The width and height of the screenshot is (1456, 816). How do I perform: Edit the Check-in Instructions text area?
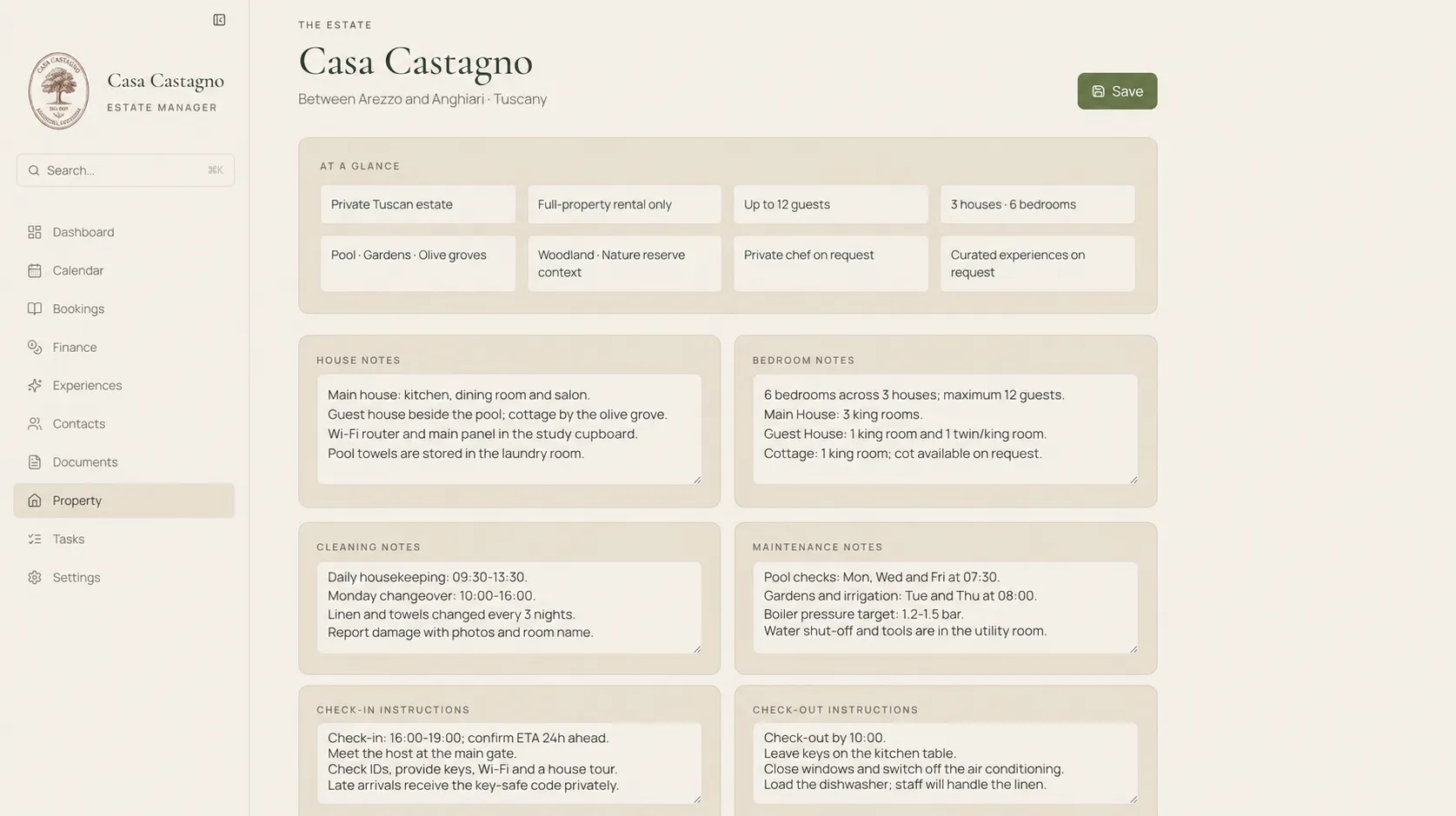(x=509, y=764)
